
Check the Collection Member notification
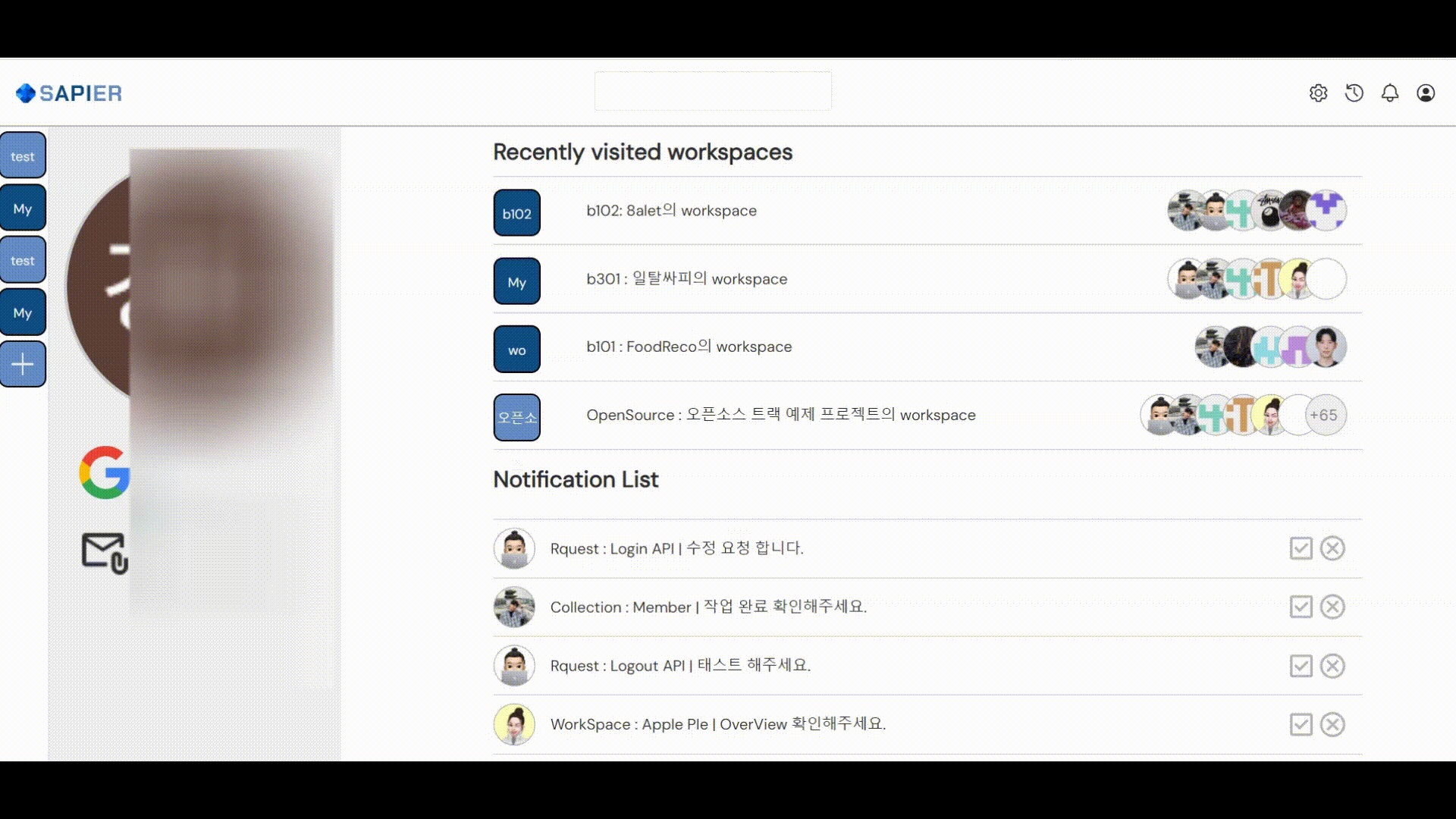[1301, 607]
